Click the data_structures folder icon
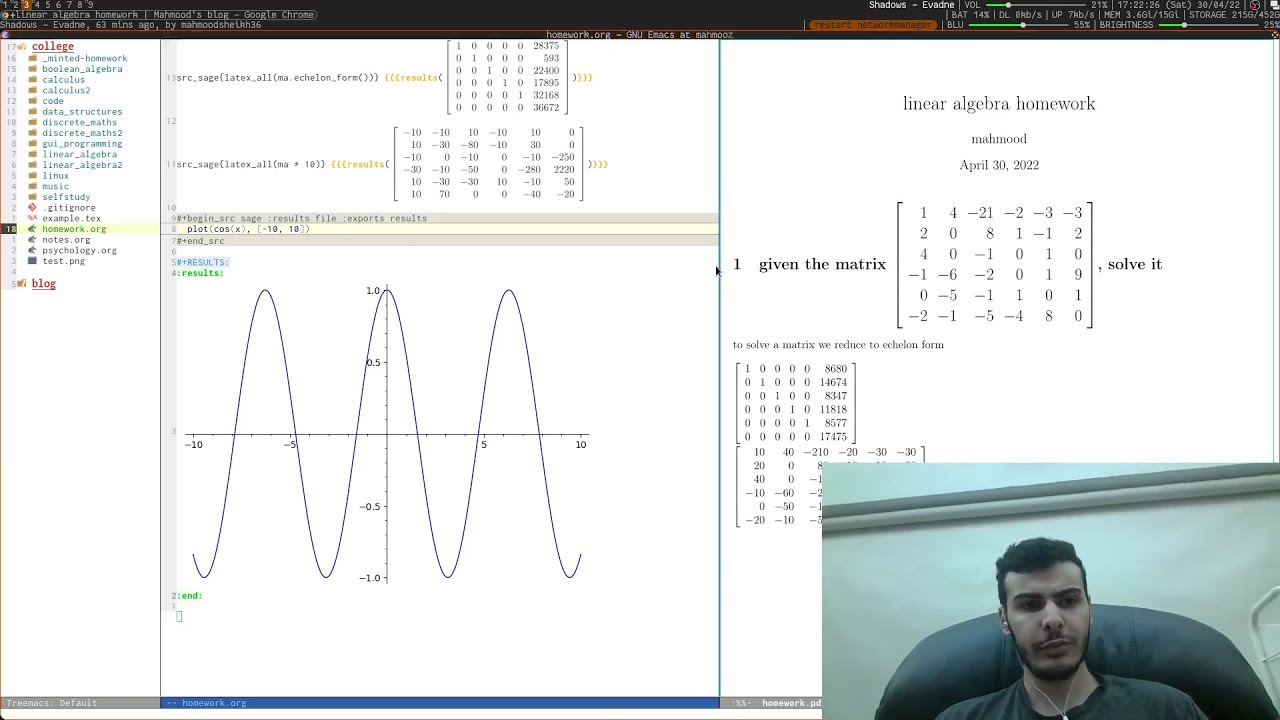This screenshot has height=720, width=1280. [33, 112]
